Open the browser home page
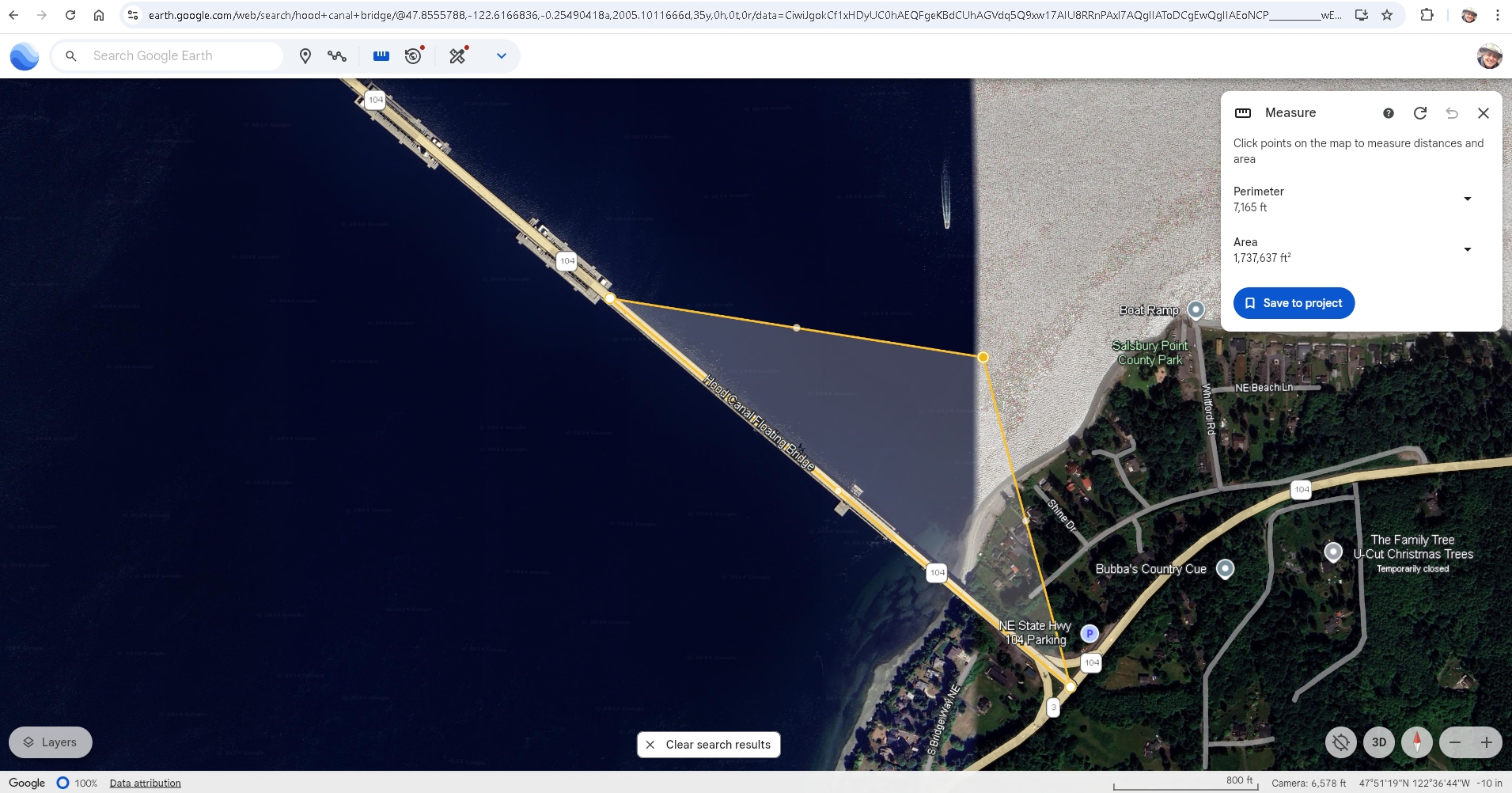Image resolution: width=1512 pixels, height=793 pixels. coord(99,15)
